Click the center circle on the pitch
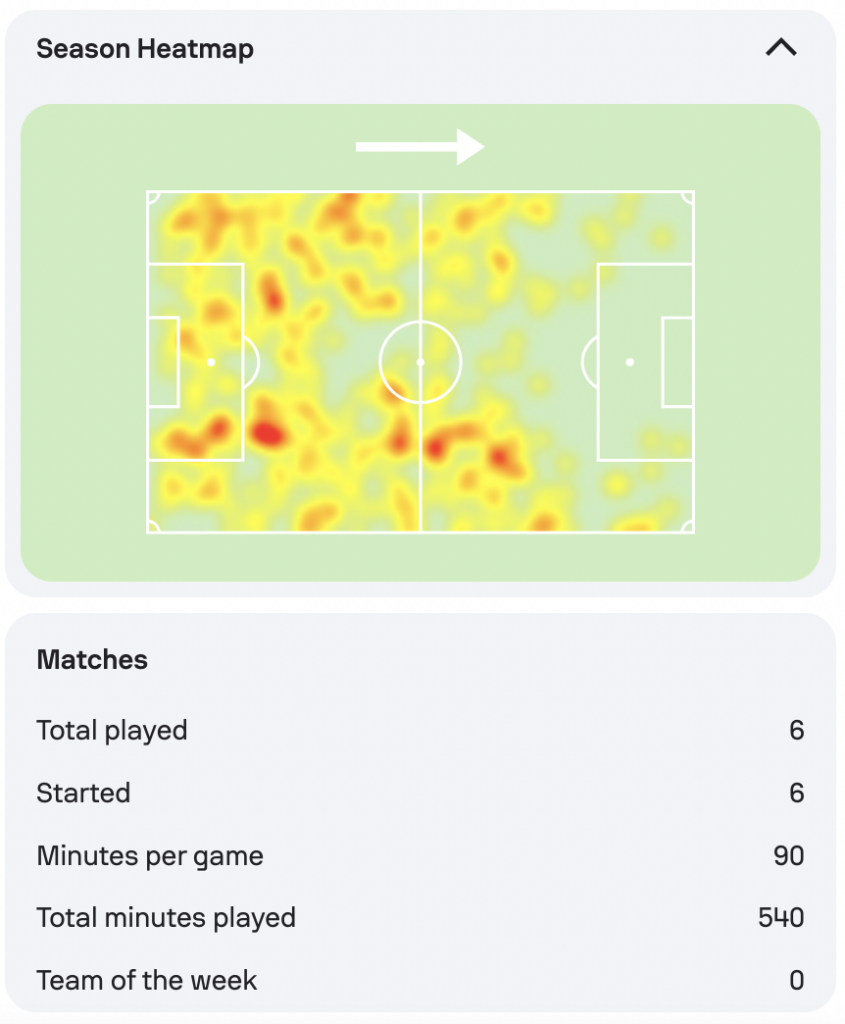 421,362
